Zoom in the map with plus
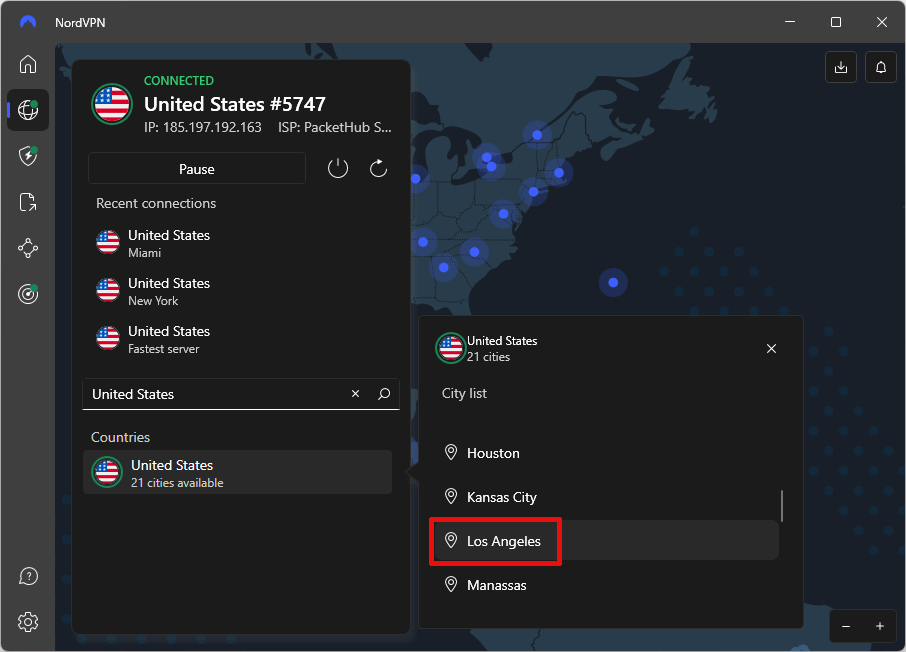The width and height of the screenshot is (906, 652). [880, 627]
